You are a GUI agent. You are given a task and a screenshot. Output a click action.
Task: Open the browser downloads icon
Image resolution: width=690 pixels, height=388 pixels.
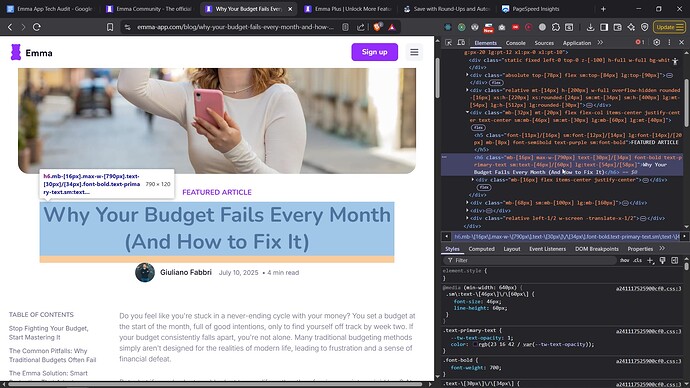tap(591, 27)
